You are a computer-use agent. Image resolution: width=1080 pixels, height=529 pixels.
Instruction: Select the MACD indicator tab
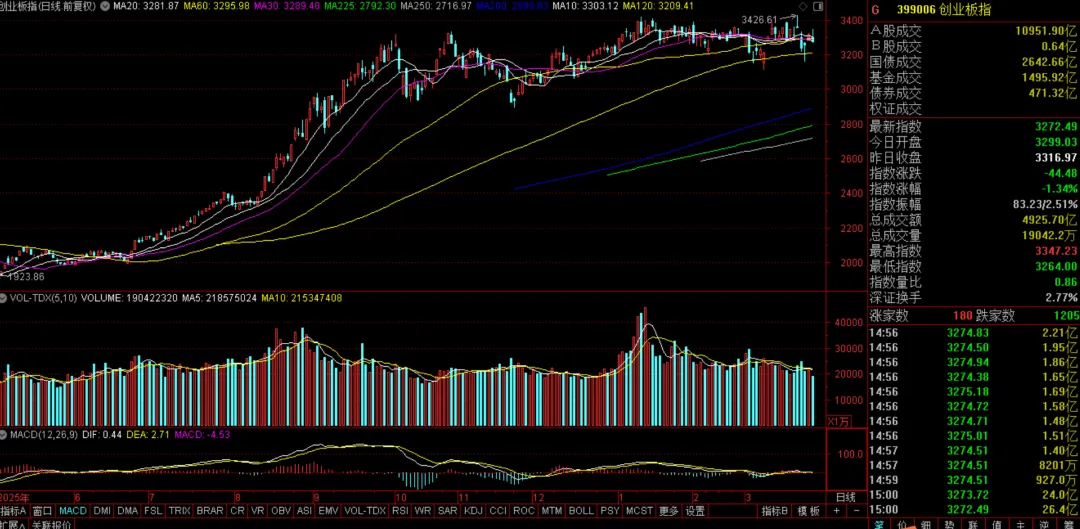pyautogui.click(x=74, y=510)
